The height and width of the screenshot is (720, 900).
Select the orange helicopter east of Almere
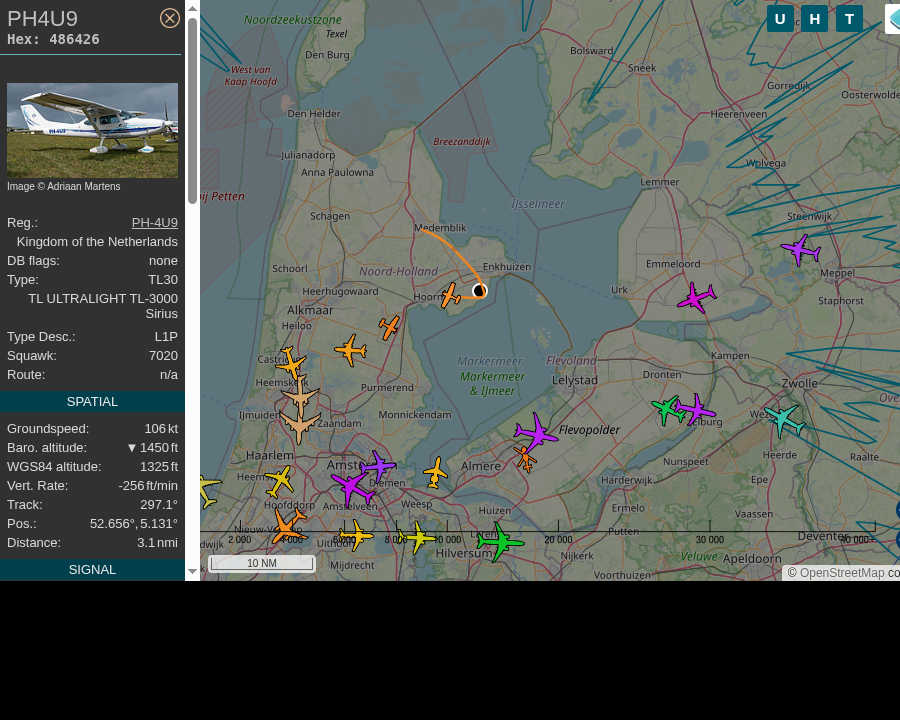tap(525, 459)
